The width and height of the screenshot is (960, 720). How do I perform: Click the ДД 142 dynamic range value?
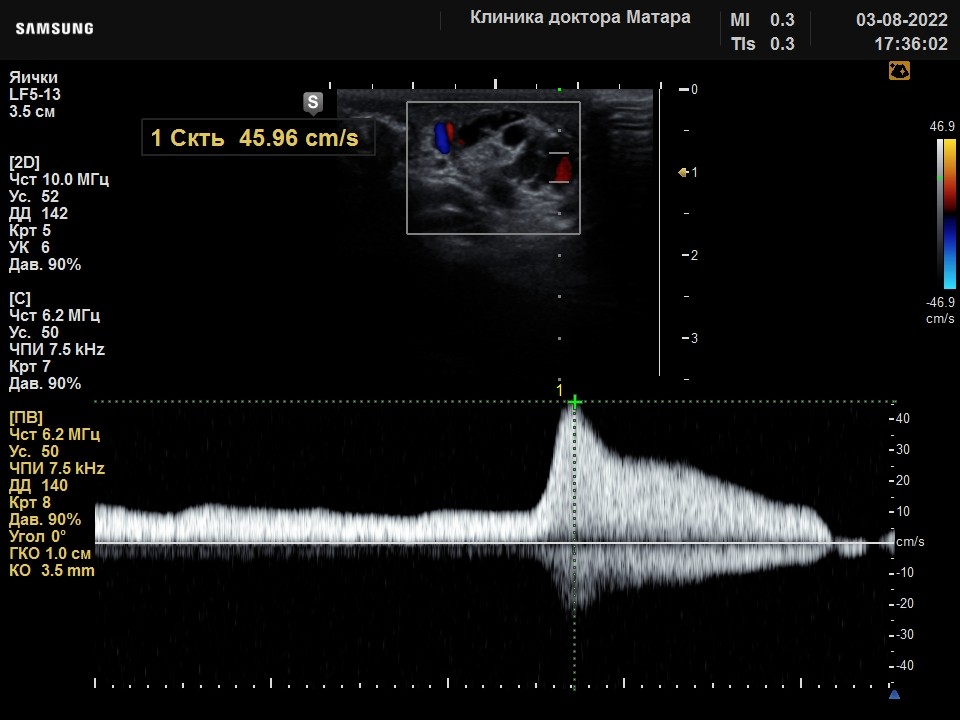39,214
